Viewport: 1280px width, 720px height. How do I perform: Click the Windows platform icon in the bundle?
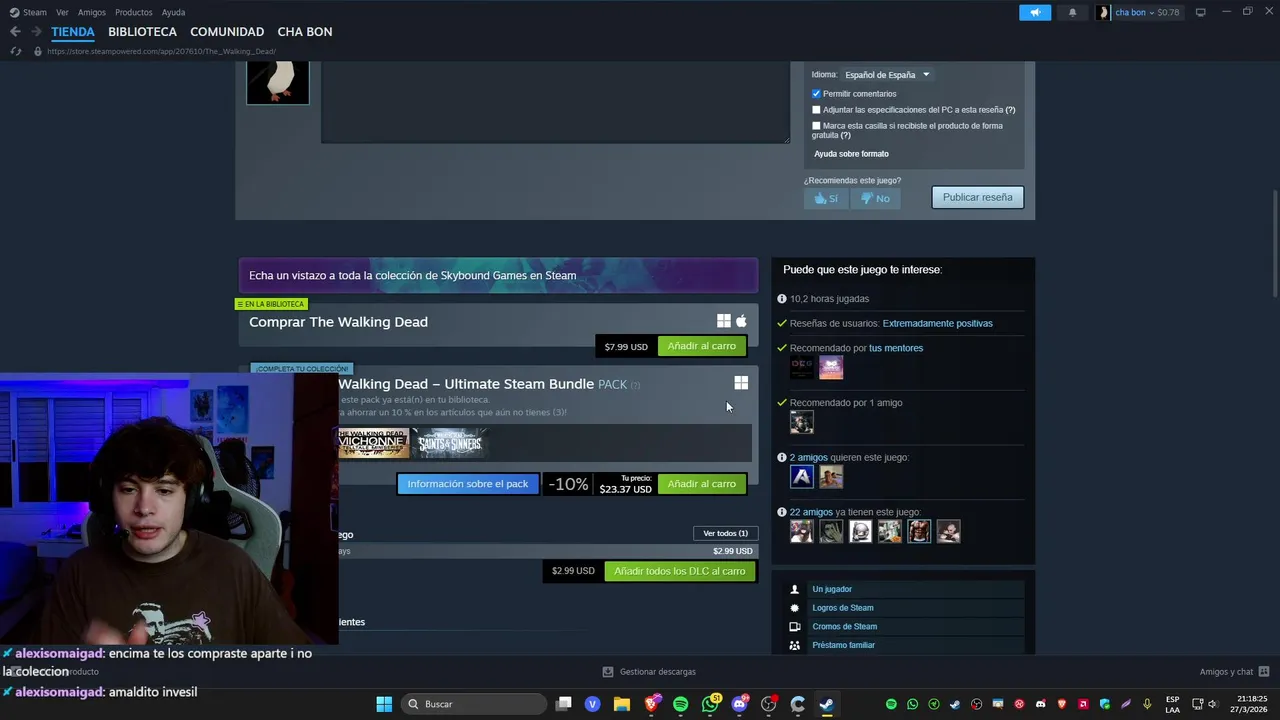741,383
